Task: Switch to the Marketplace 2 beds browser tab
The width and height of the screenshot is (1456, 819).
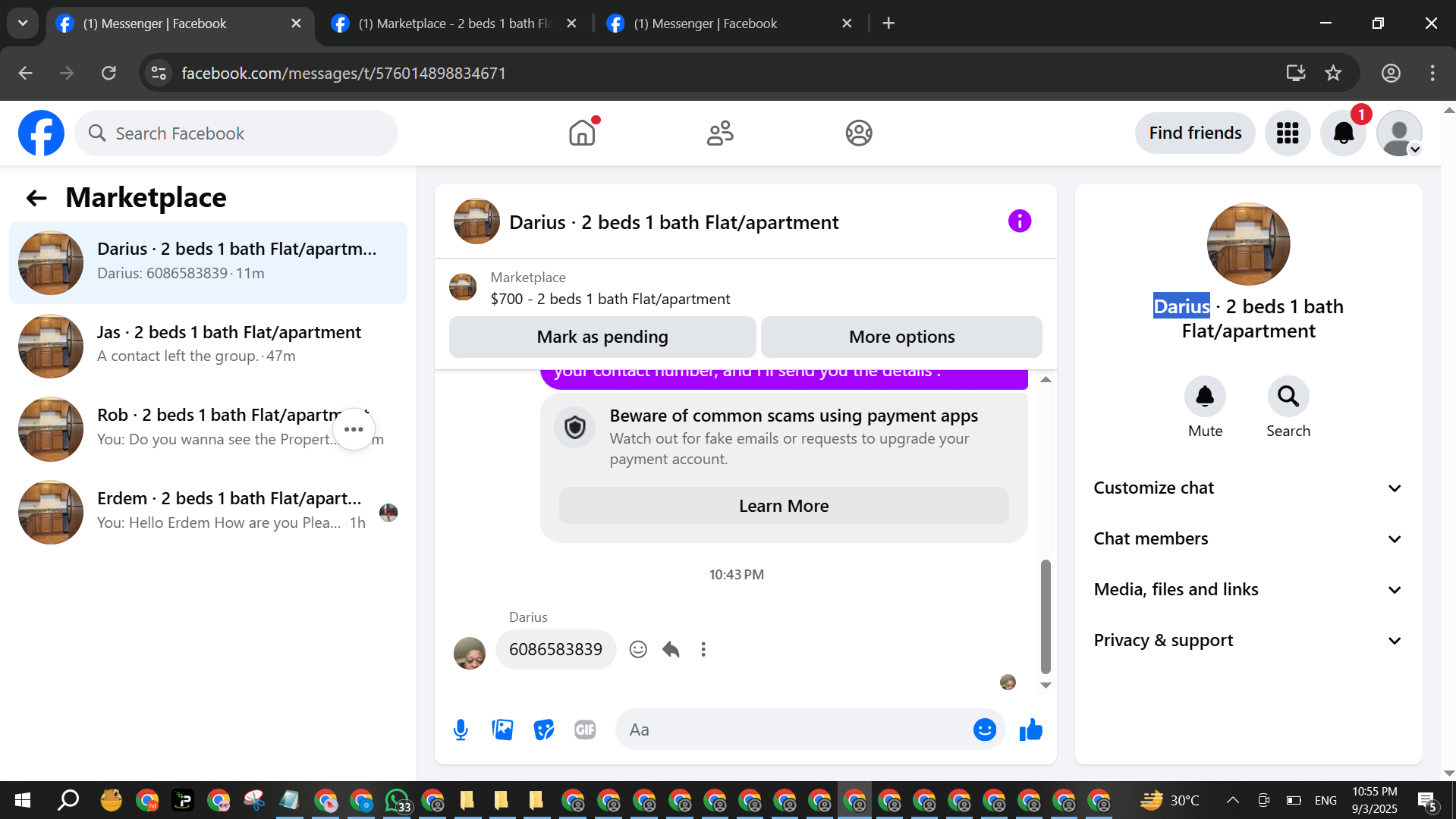Action: (454, 24)
